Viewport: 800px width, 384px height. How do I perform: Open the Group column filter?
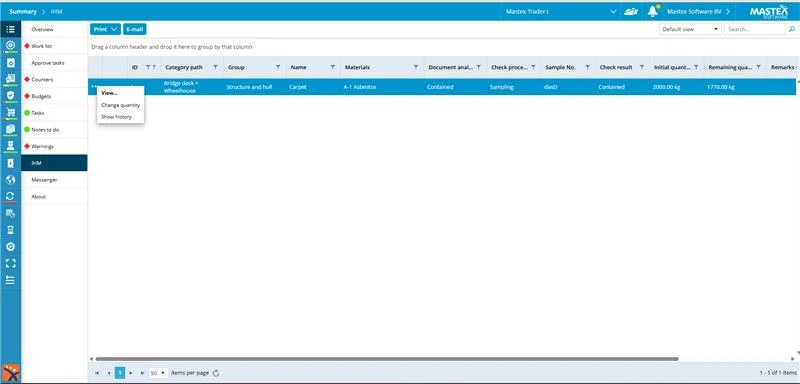pyautogui.click(x=278, y=67)
